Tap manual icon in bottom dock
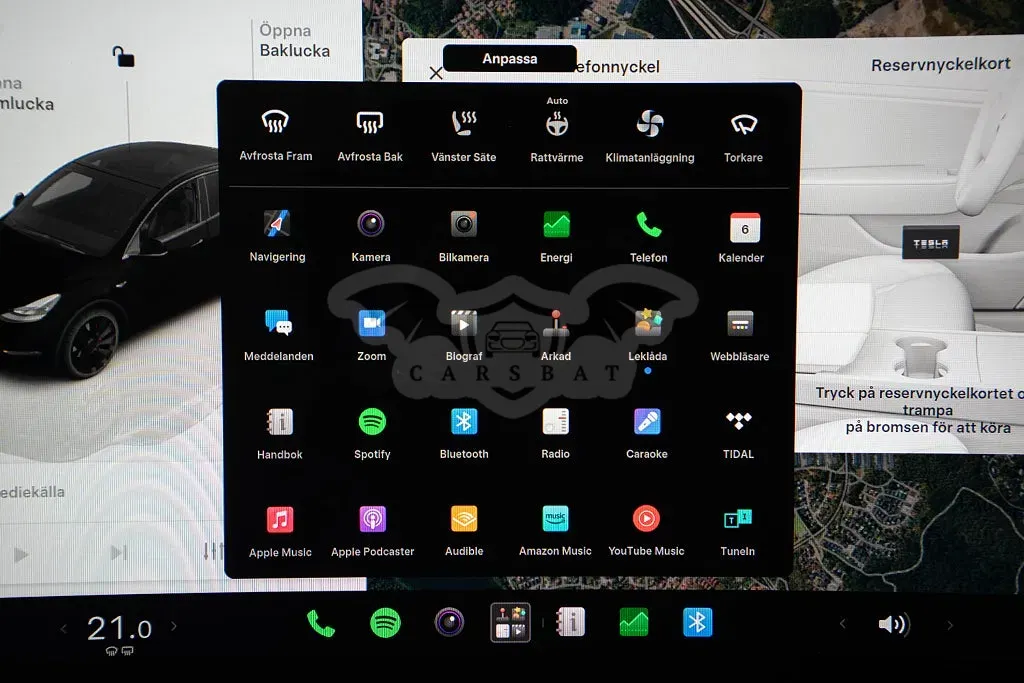 pos(570,622)
